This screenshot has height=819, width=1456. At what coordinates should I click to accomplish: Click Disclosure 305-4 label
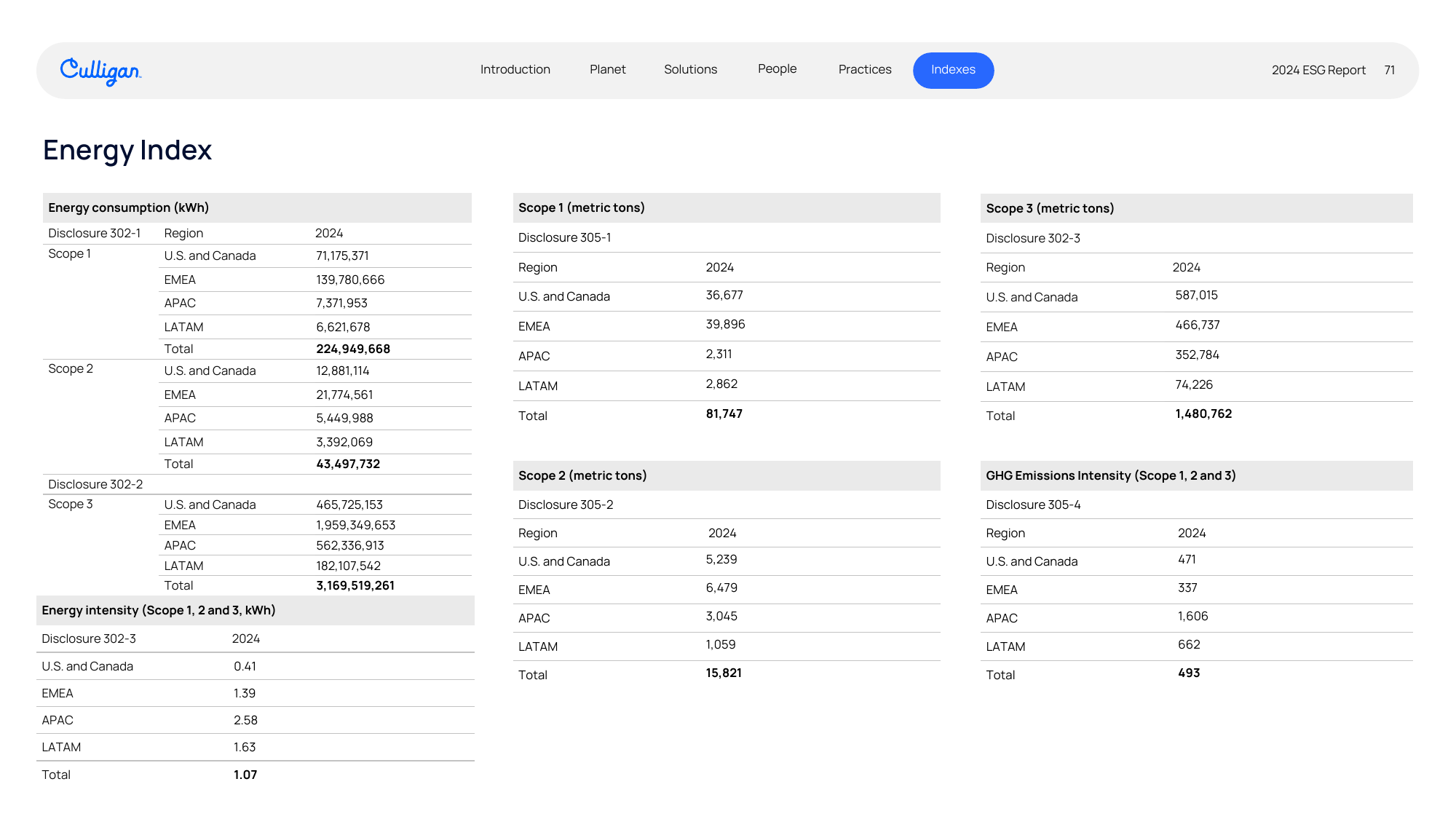pos(1033,505)
